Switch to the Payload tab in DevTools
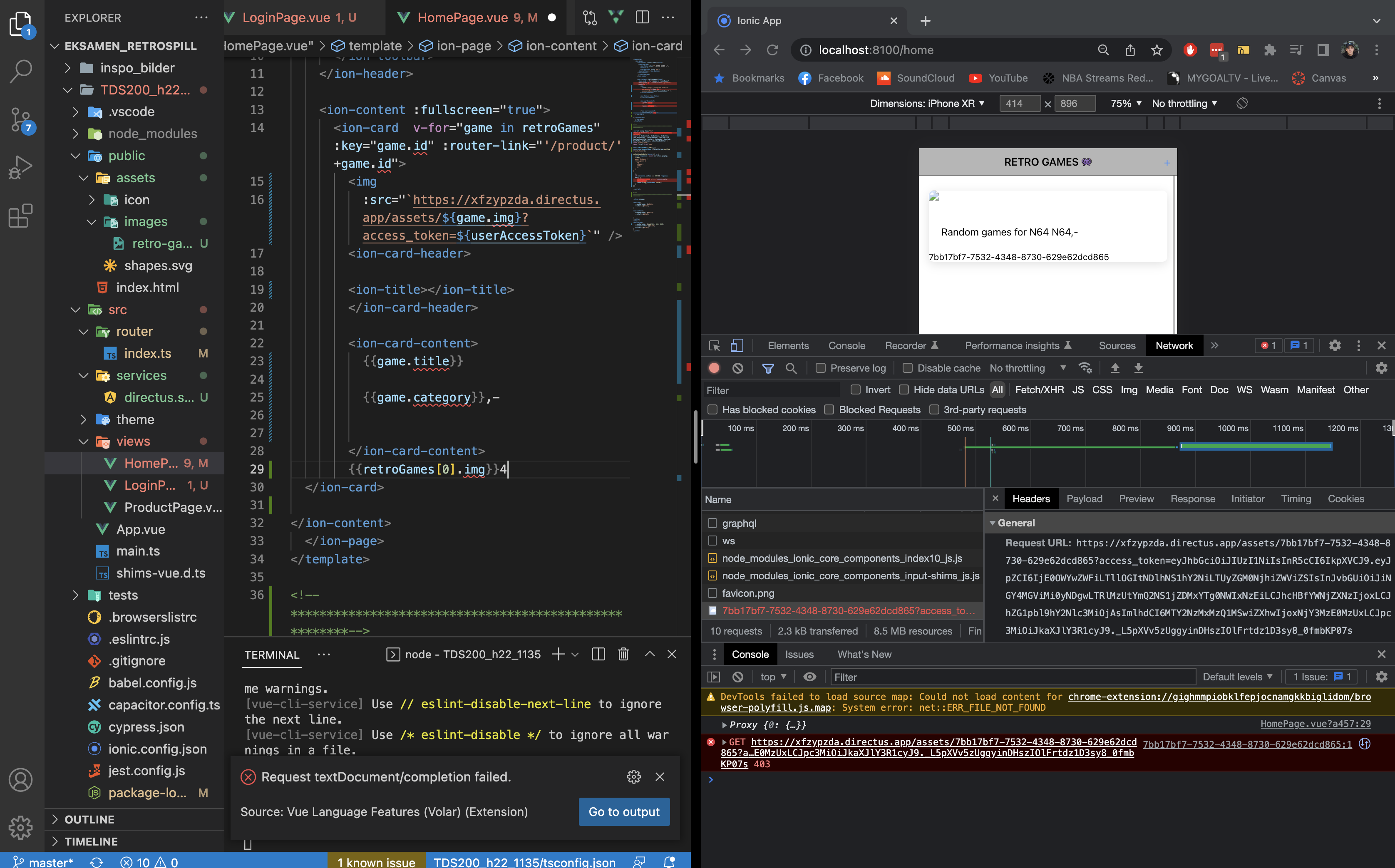 (x=1085, y=498)
